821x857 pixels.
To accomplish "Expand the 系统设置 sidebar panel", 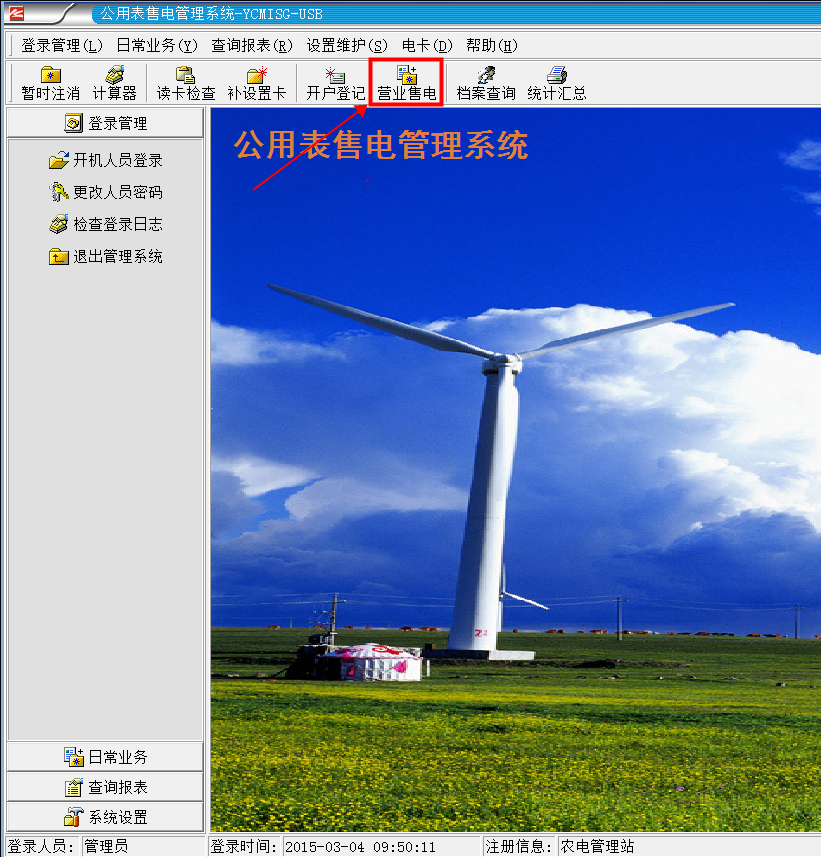I will [x=106, y=817].
